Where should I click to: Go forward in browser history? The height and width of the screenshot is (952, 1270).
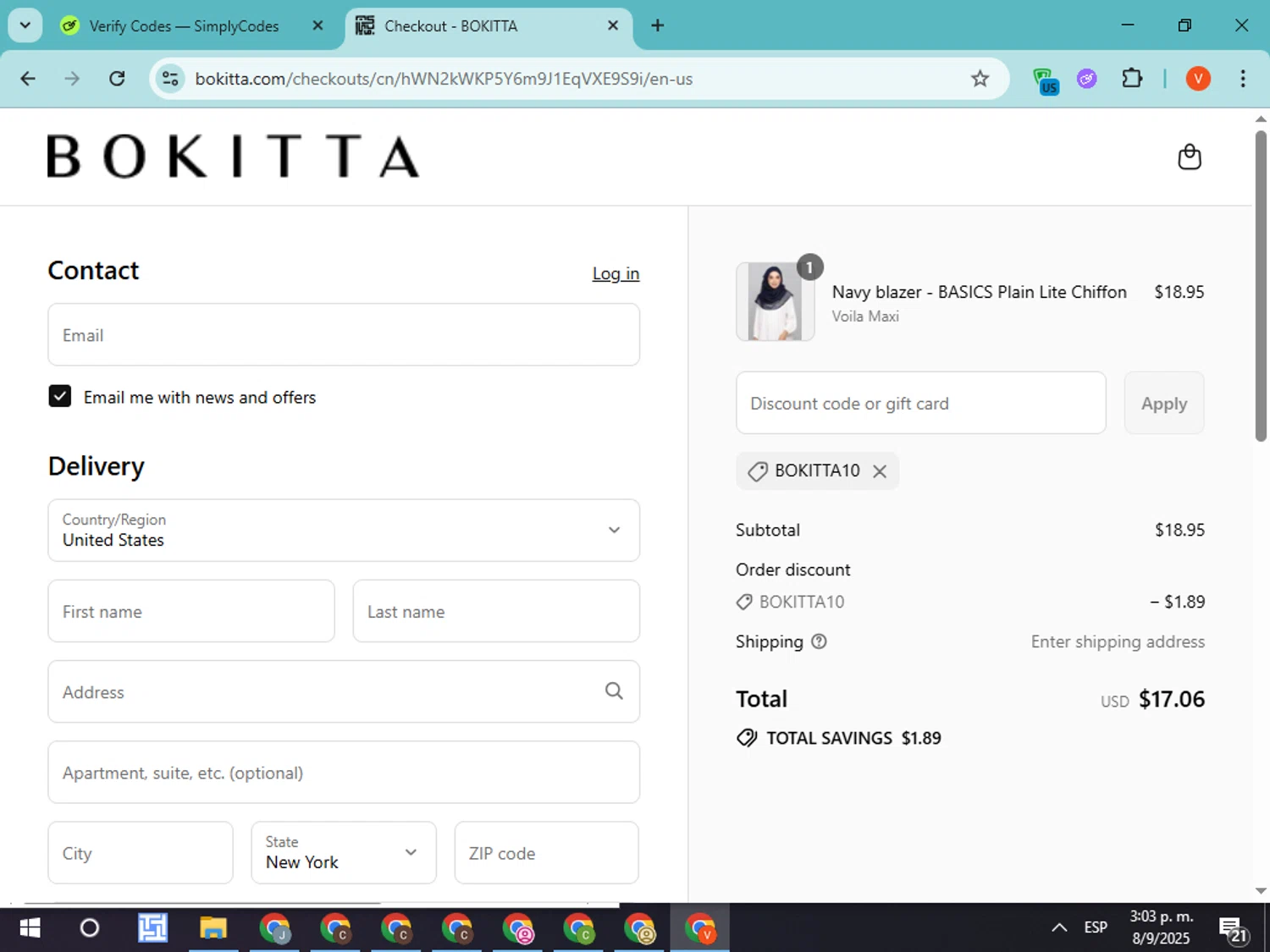pyautogui.click(x=72, y=79)
